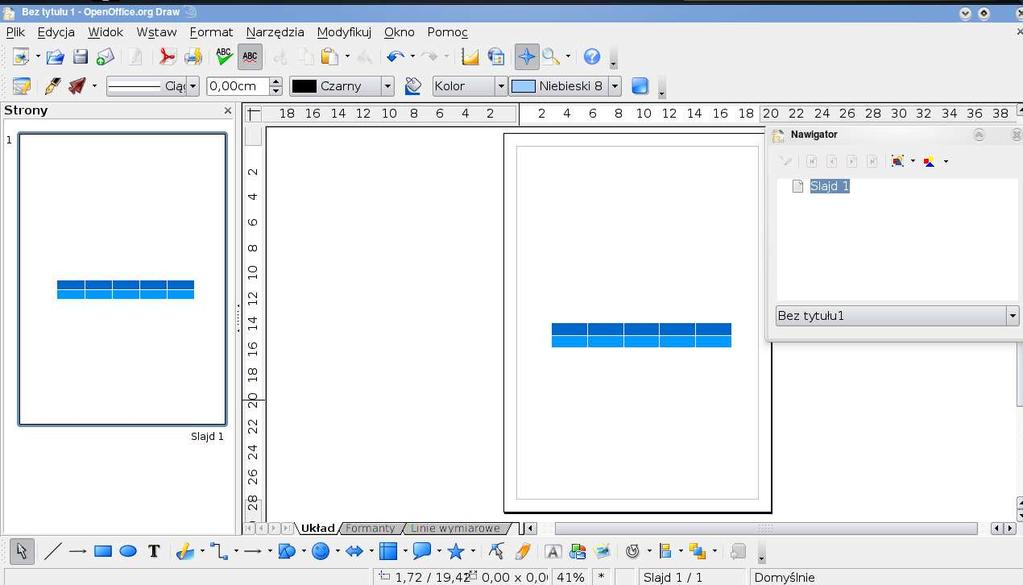1023x585 pixels.
Task: Open the Chart insert icon
Action: click(470, 57)
